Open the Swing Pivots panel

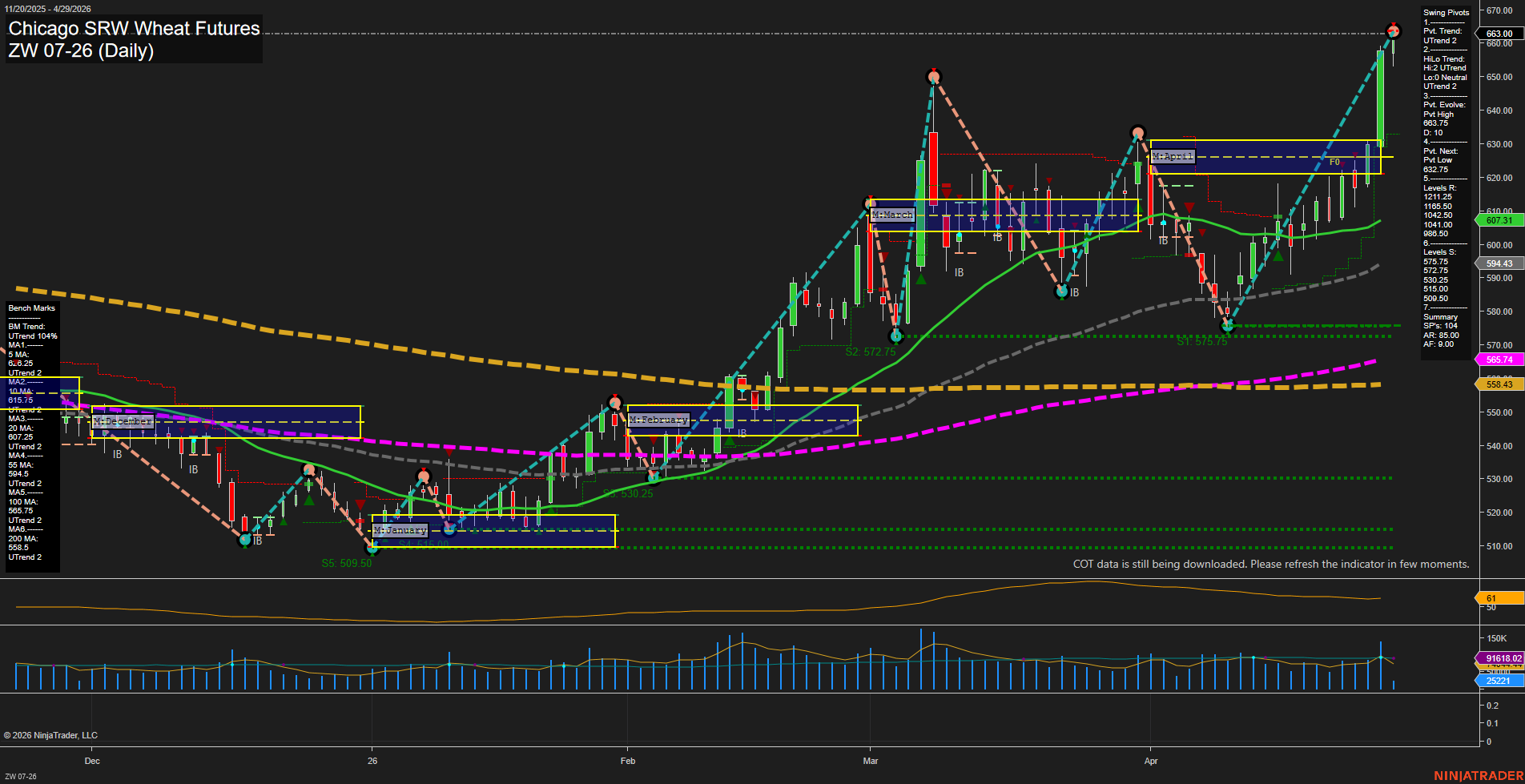tap(1447, 12)
